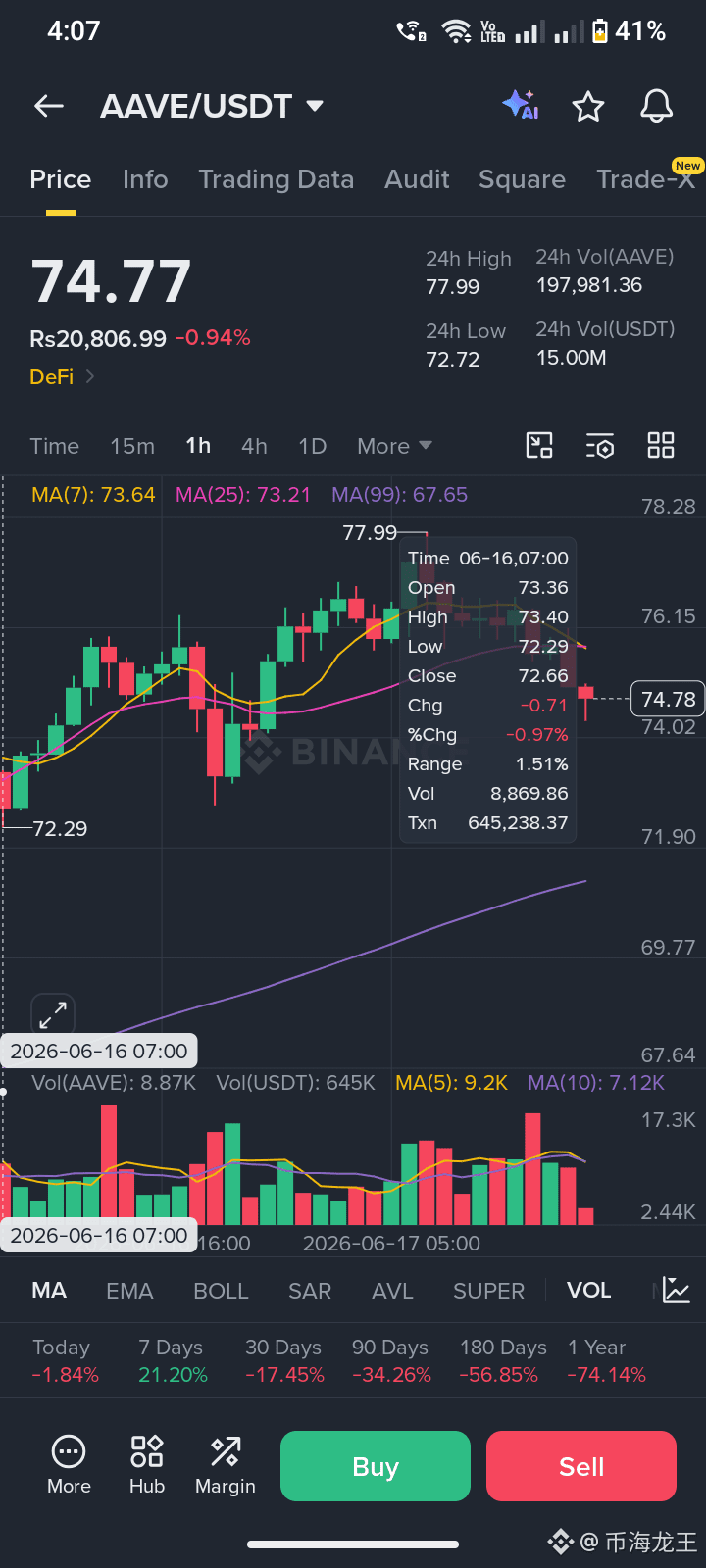Toggle the EMA indicator
Viewport: 706px width, 1568px height.
pyautogui.click(x=129, y=1291)
